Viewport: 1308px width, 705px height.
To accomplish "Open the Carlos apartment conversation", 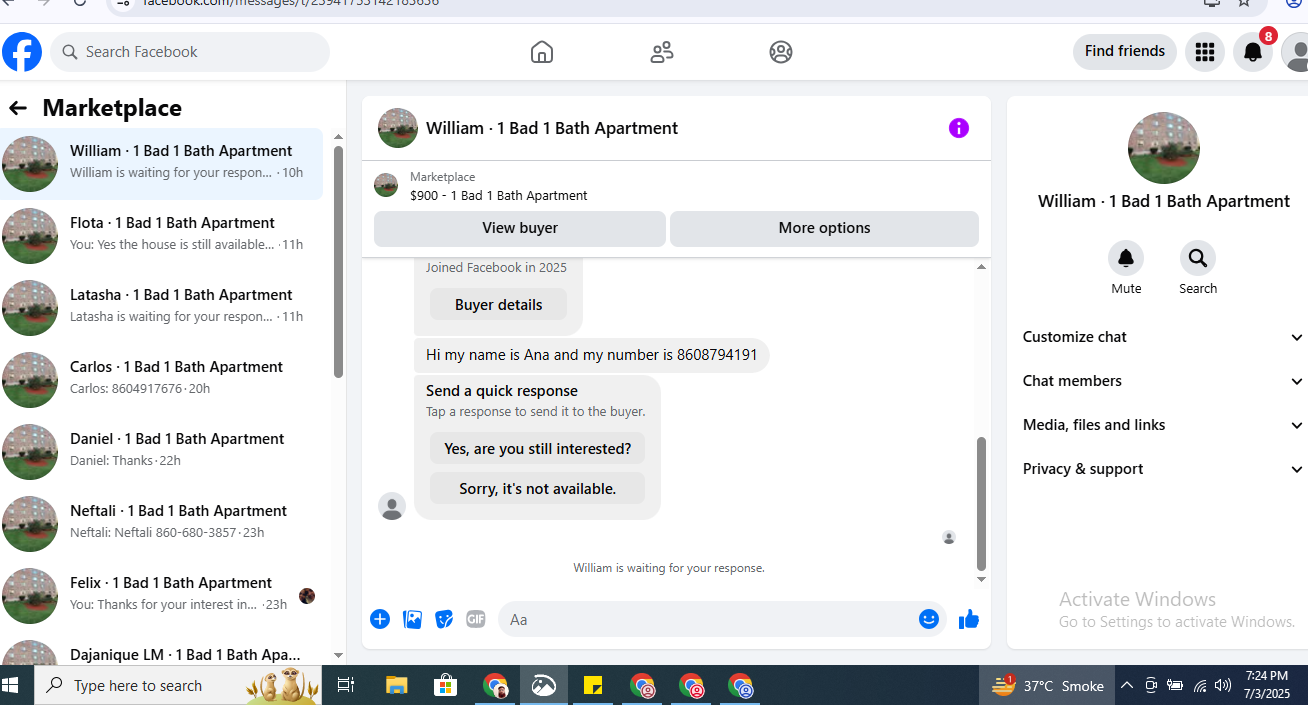I will (162, 379).
